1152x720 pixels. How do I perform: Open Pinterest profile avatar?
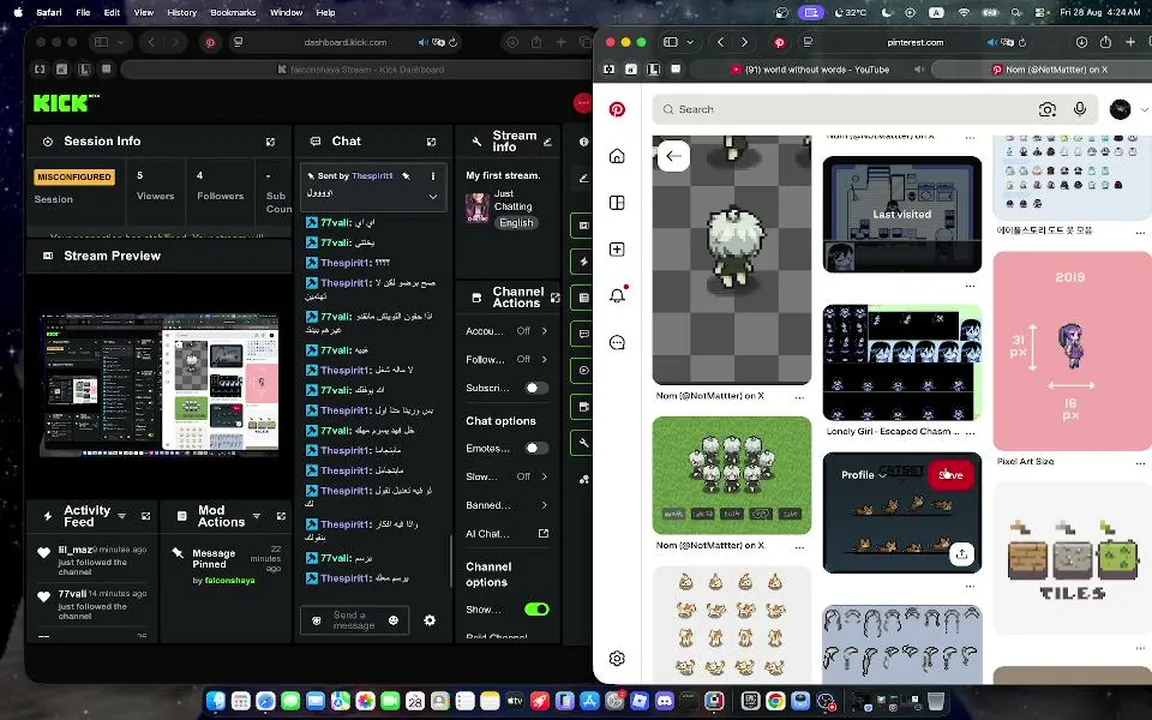pyautogui.click(x=1120, y=109)
